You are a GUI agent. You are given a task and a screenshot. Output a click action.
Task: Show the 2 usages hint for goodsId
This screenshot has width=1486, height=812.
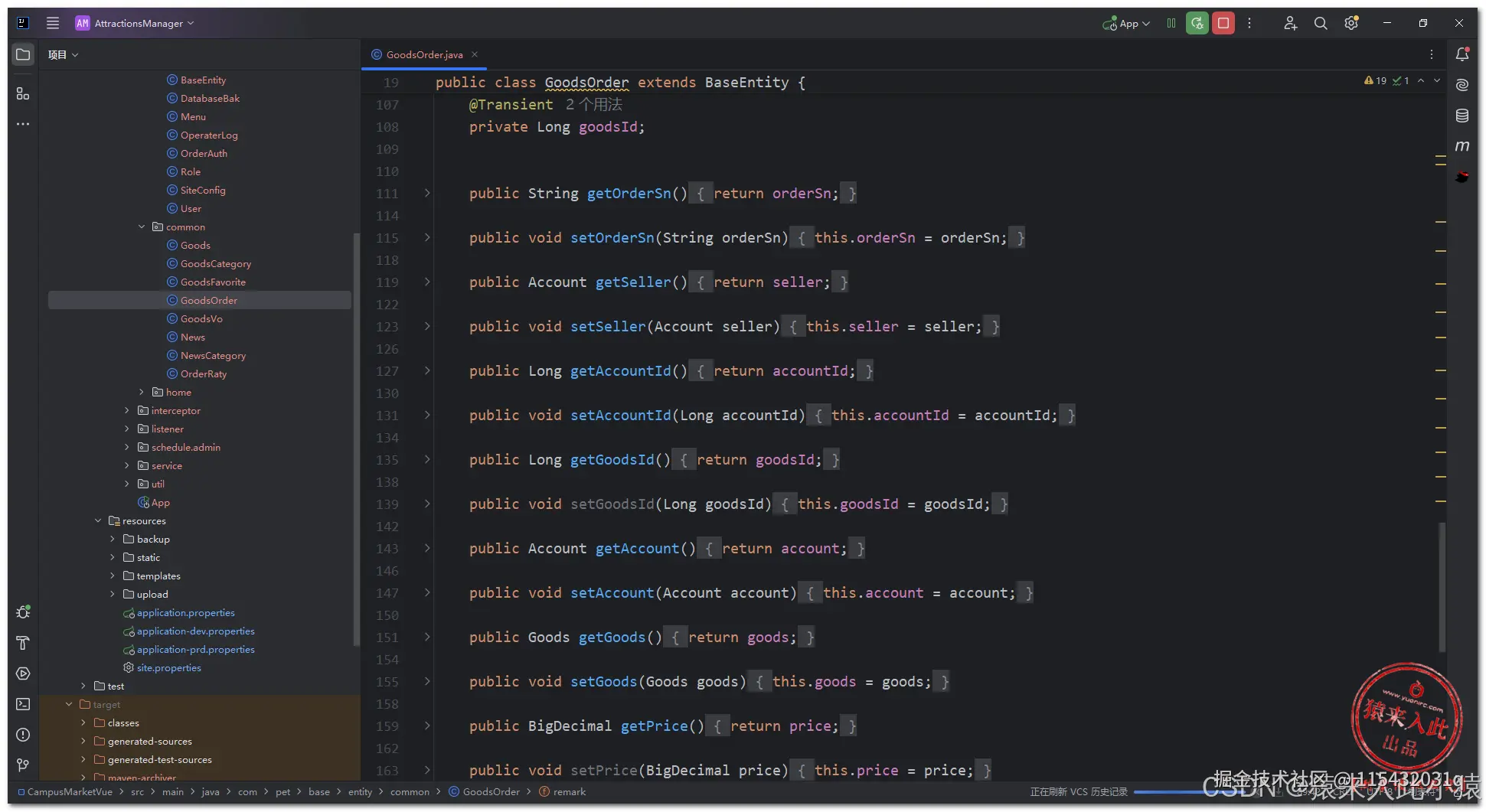pyautogui.click(x=594, y=104)
